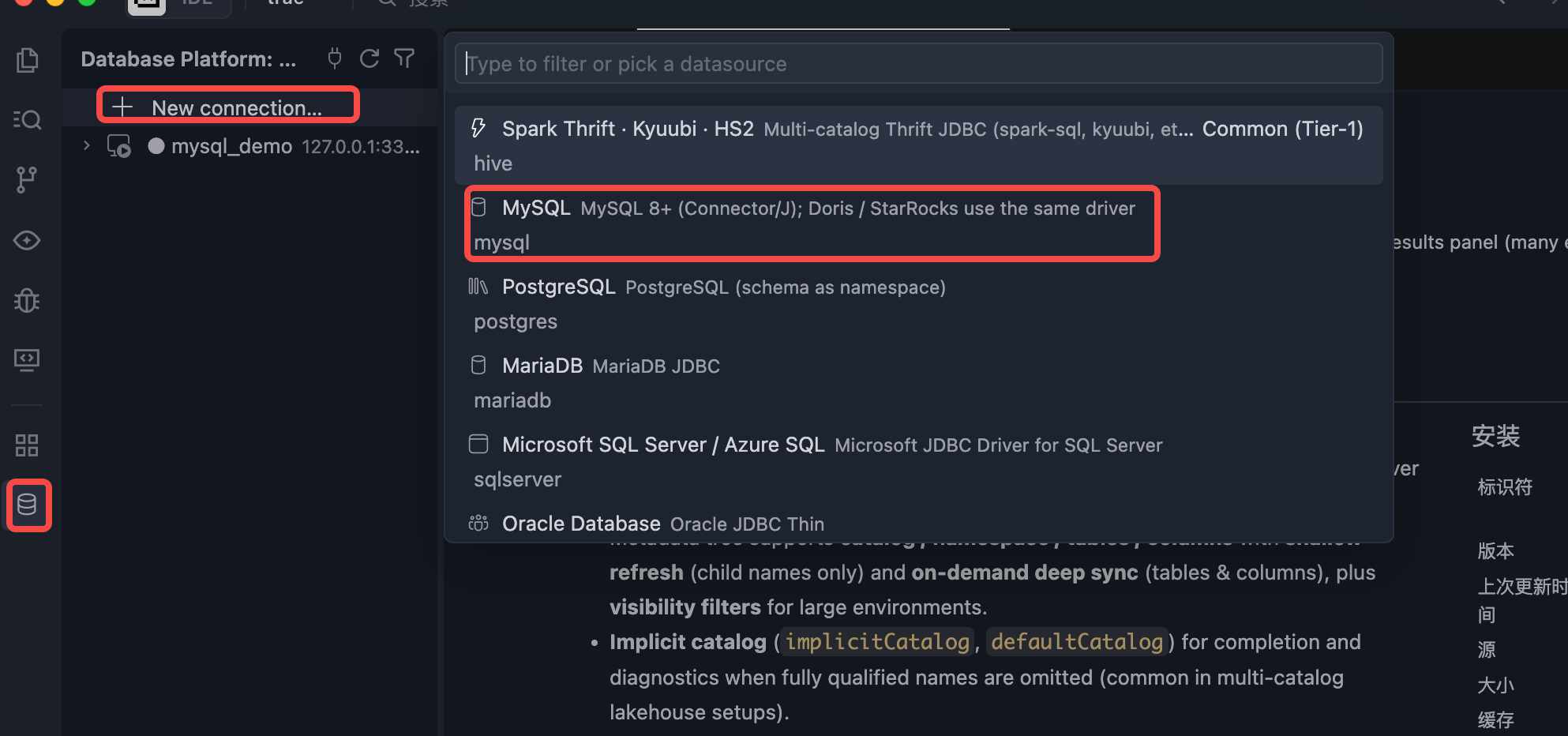
Task: Click the 'mariadb' identifier text
Action: (512, 400)
